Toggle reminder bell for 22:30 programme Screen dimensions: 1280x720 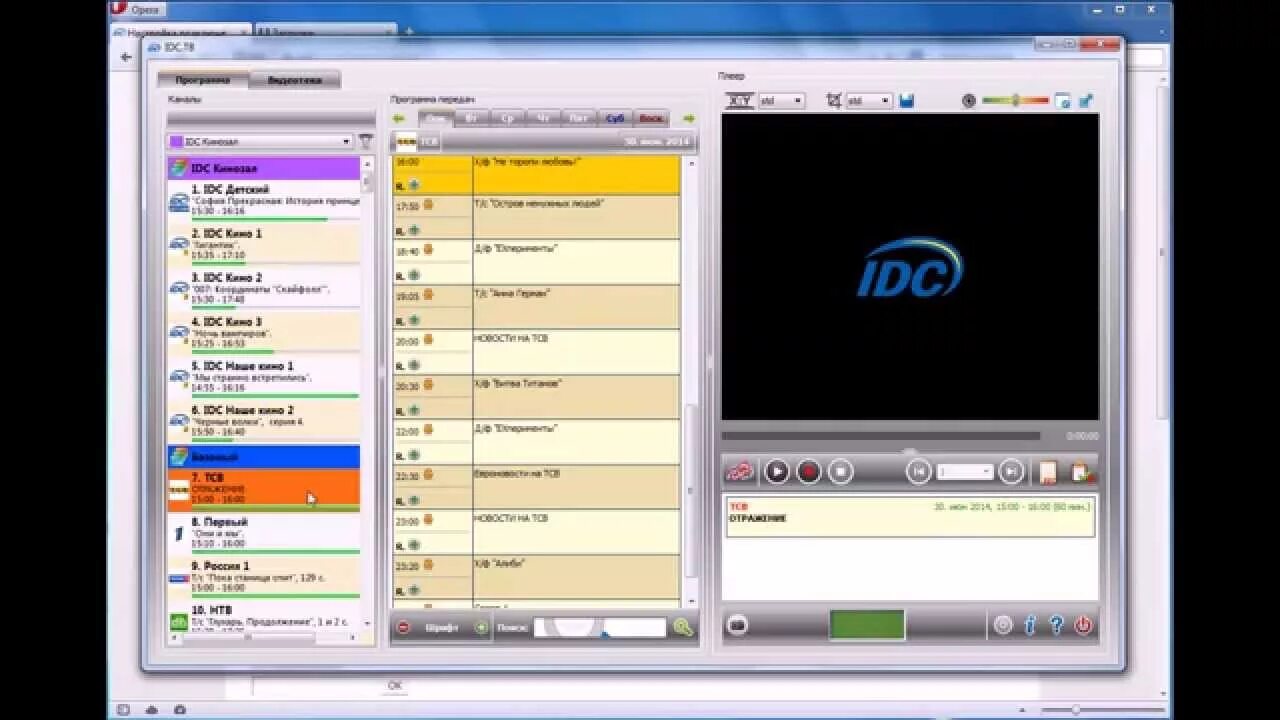tap(428, 476)
